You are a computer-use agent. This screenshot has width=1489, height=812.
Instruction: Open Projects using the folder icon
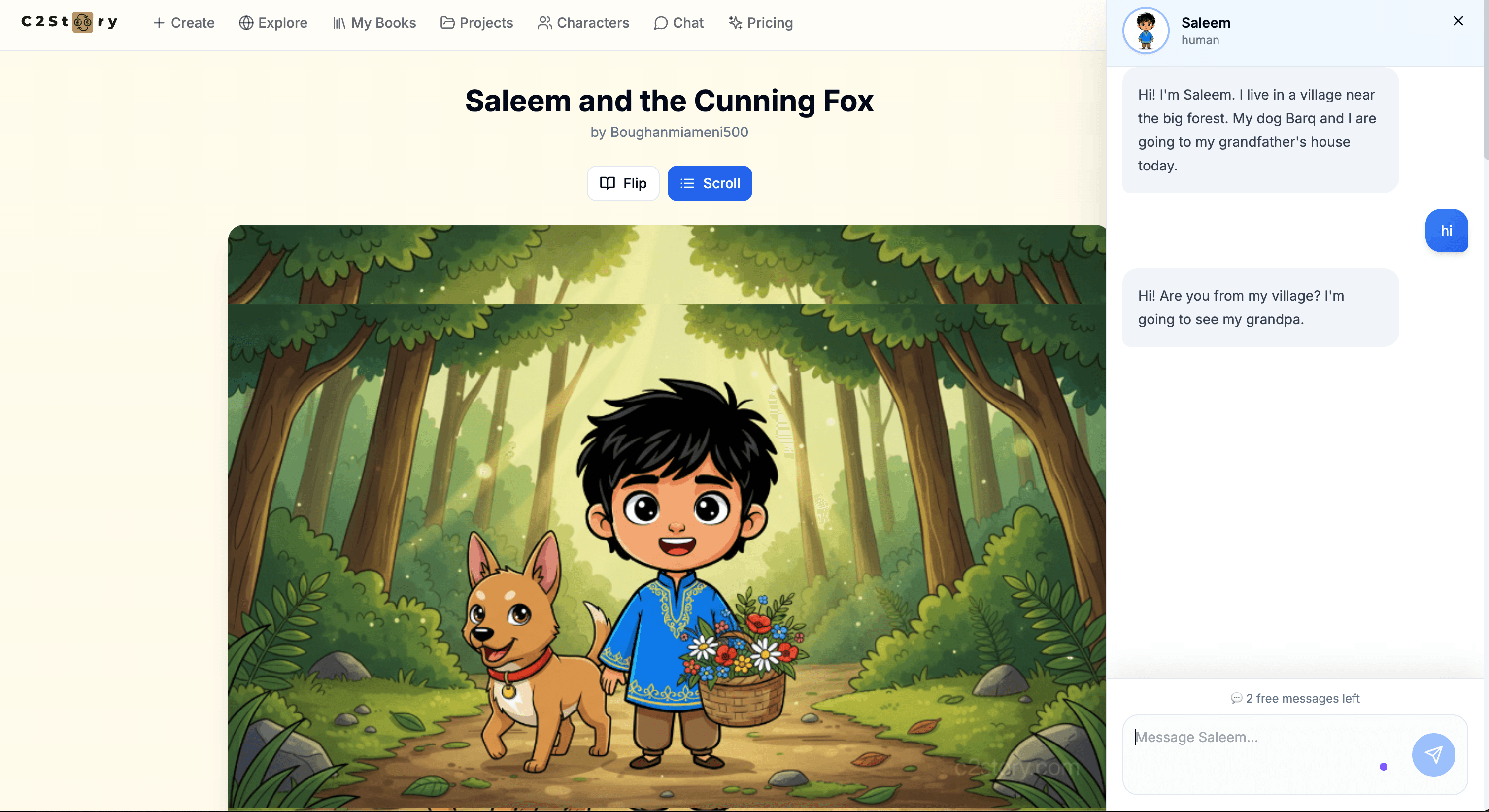pyautogui.click(x=447, y=23)
